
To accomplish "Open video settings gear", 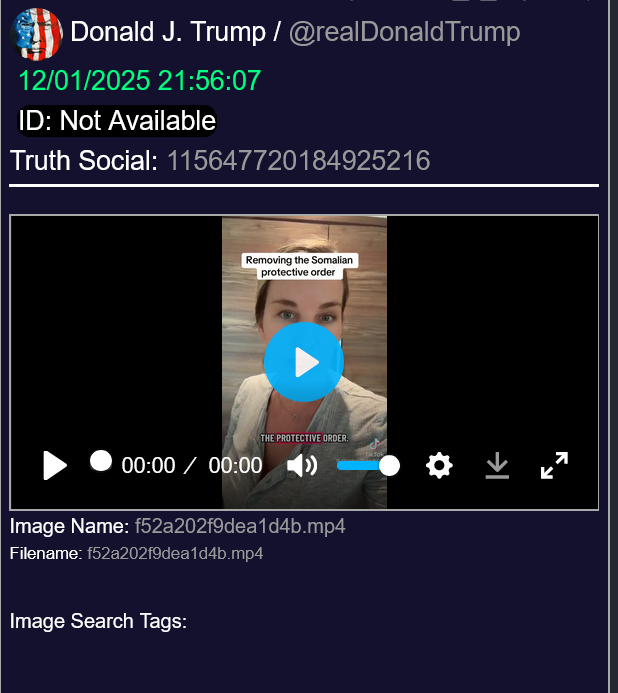I will (x=439, y=466).
